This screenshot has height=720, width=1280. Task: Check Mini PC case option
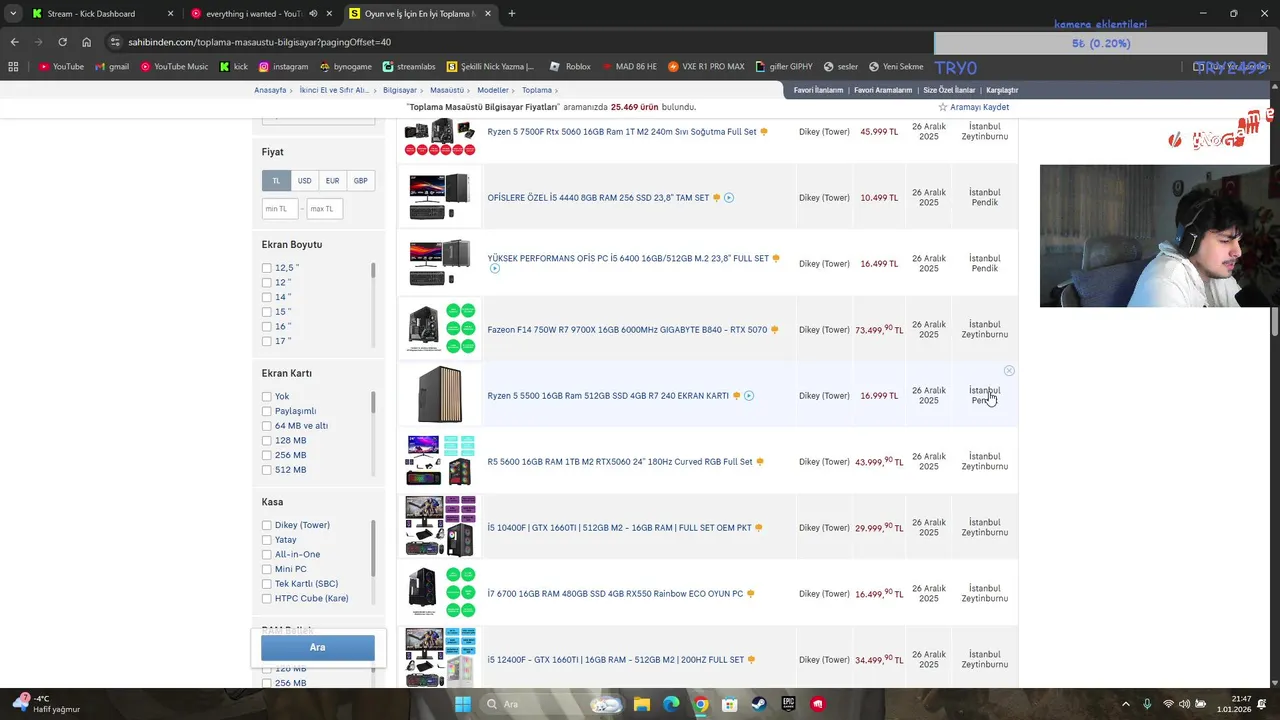point(267,569)
